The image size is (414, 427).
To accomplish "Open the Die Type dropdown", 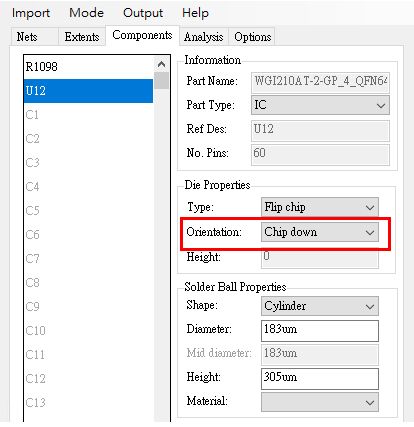I will [320, 207].
